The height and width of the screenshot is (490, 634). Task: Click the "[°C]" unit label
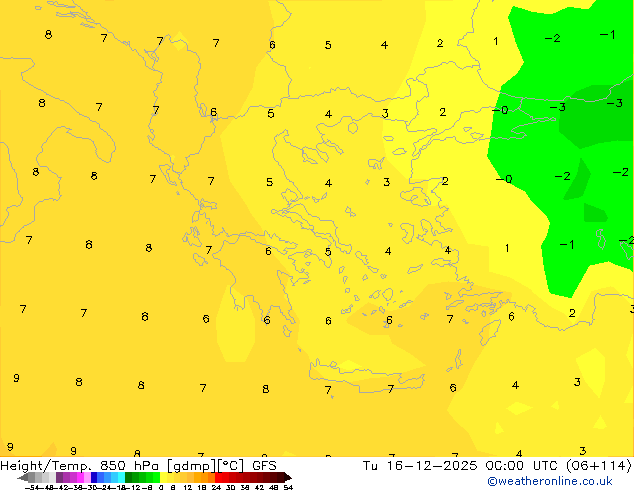(x=231, y=466)
